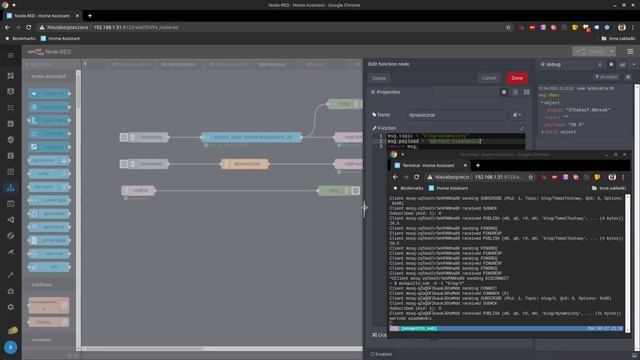
Task: Open the Configuration gear icon in sidebar
Action: coord(11,307)
